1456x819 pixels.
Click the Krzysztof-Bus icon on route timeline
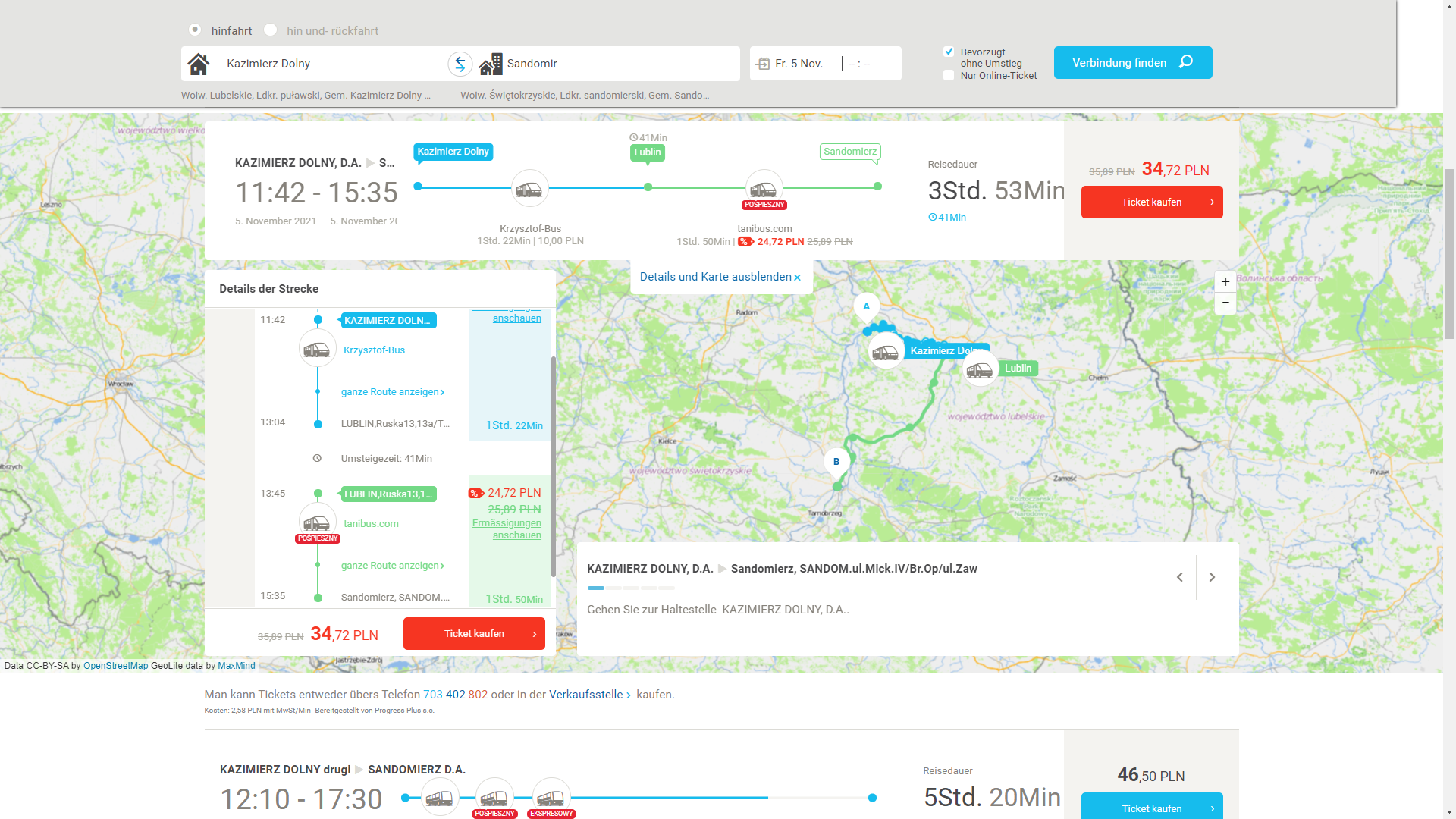(x=529, y=188)
